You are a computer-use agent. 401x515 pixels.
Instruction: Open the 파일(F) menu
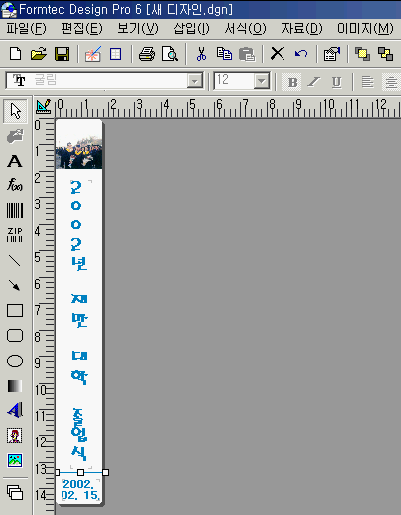[26, 29]
